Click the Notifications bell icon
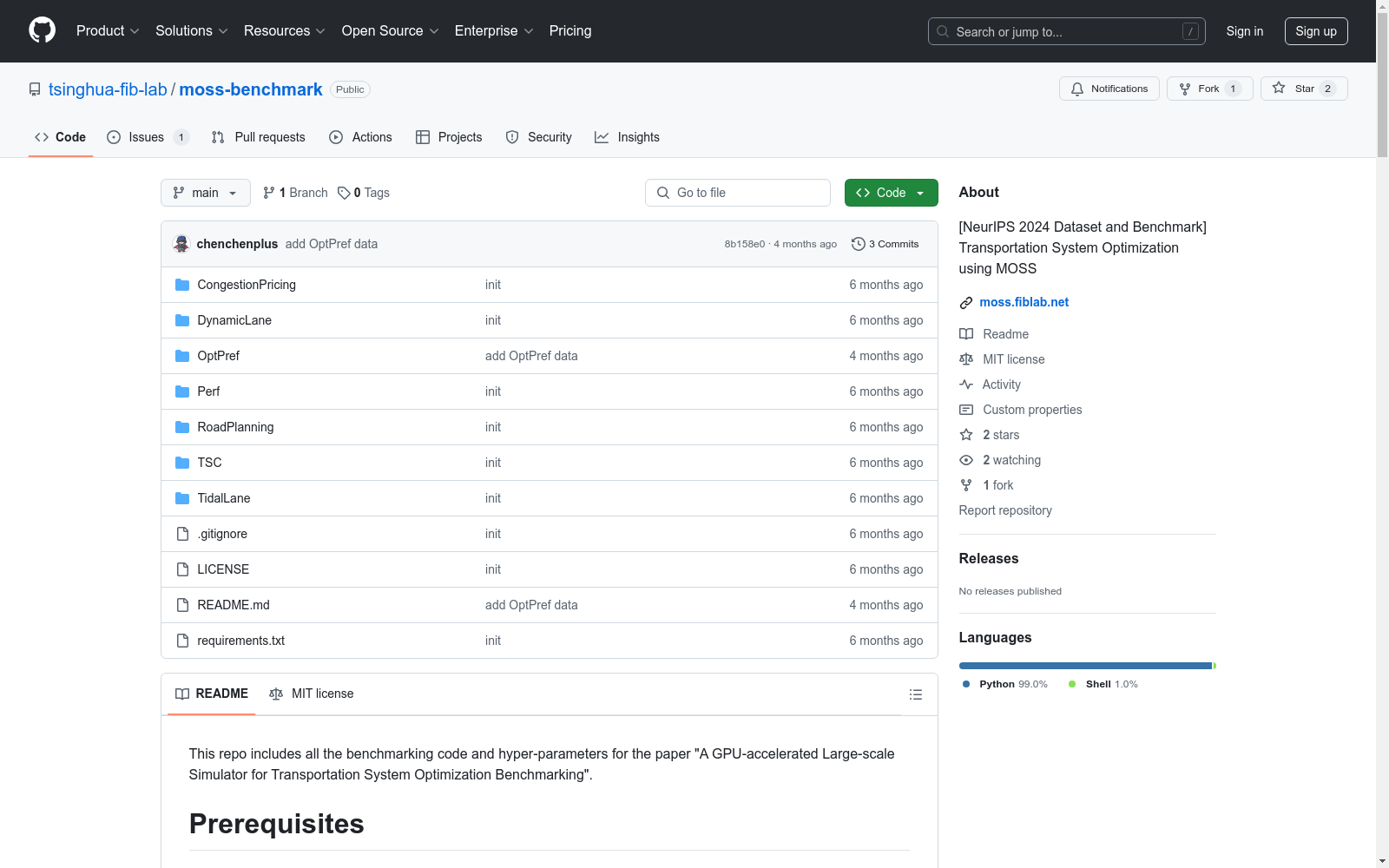This screenshot has width=1389, height=868. pos(1077,89)
